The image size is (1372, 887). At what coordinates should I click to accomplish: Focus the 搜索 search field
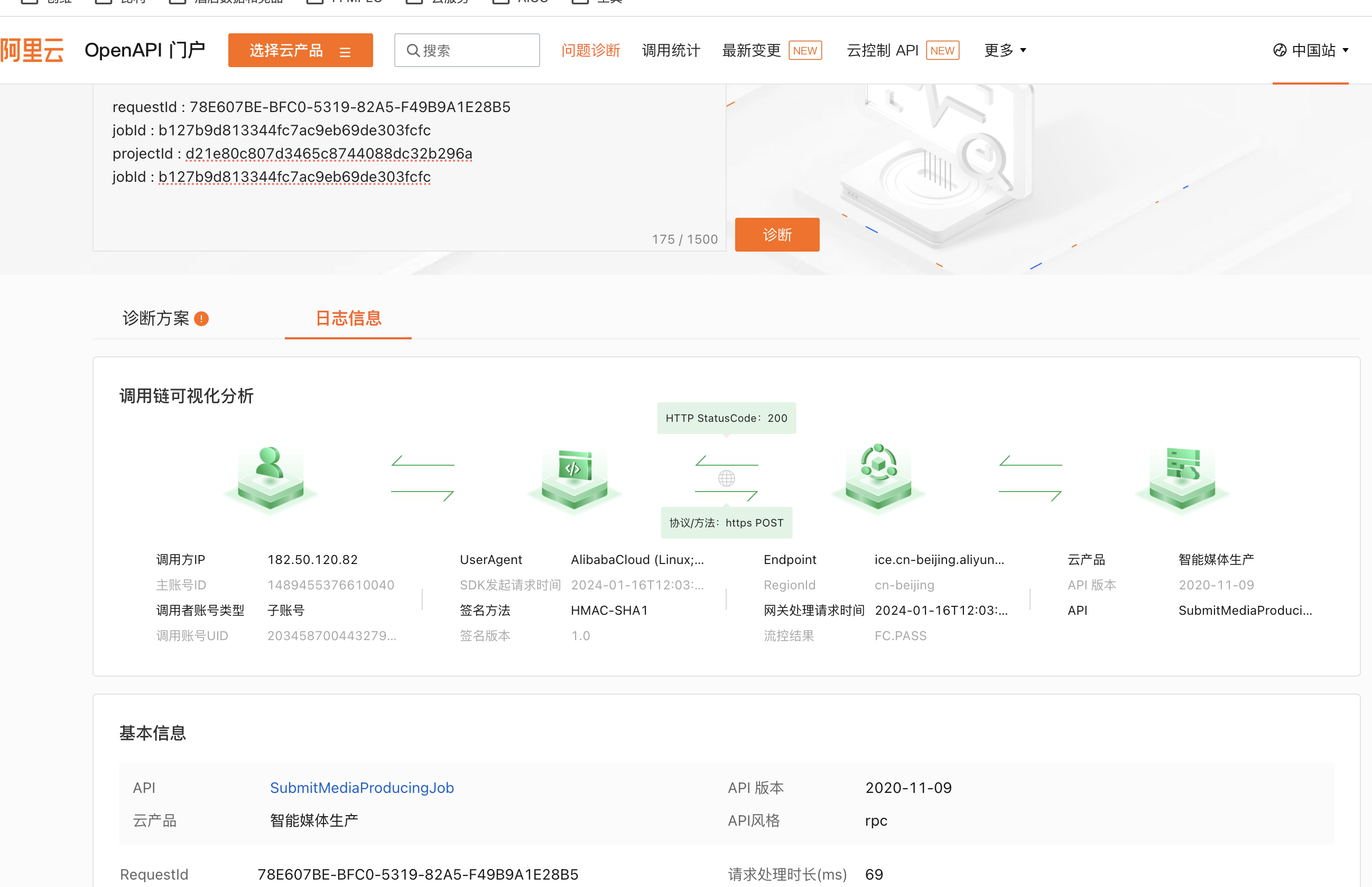[467, 51]
